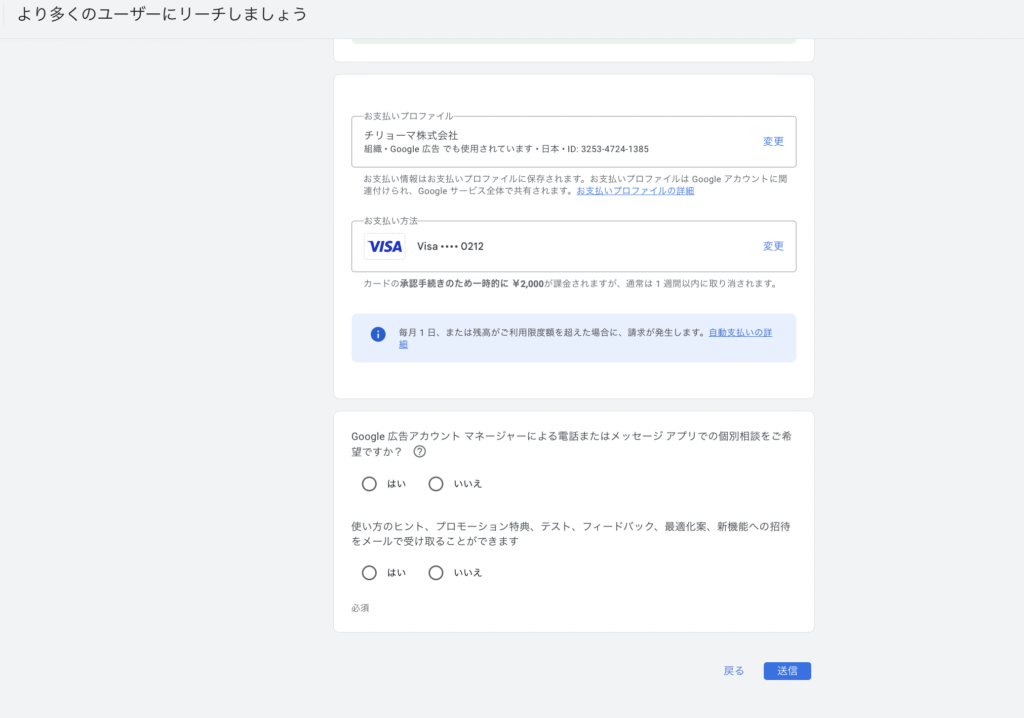Image resolution: width=1024 pixels, height=718 pixels.
Task: Click 変更 for the payment profile
Action: click(773, 142)
